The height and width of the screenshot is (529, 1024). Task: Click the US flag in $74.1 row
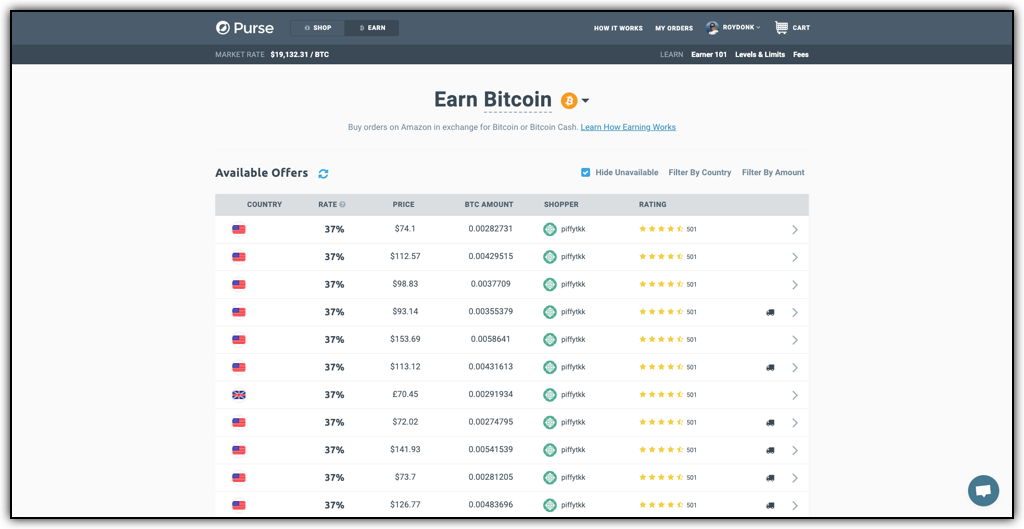[239, 229]
